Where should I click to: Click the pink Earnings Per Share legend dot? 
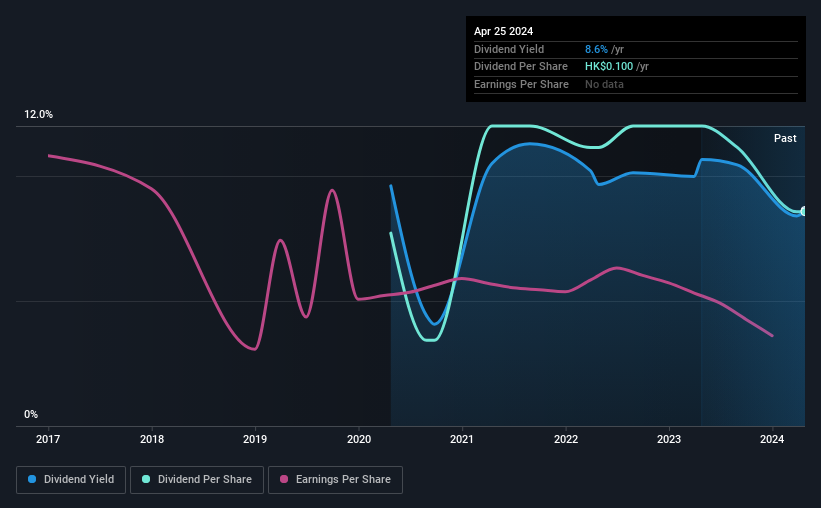click(284, 479)
